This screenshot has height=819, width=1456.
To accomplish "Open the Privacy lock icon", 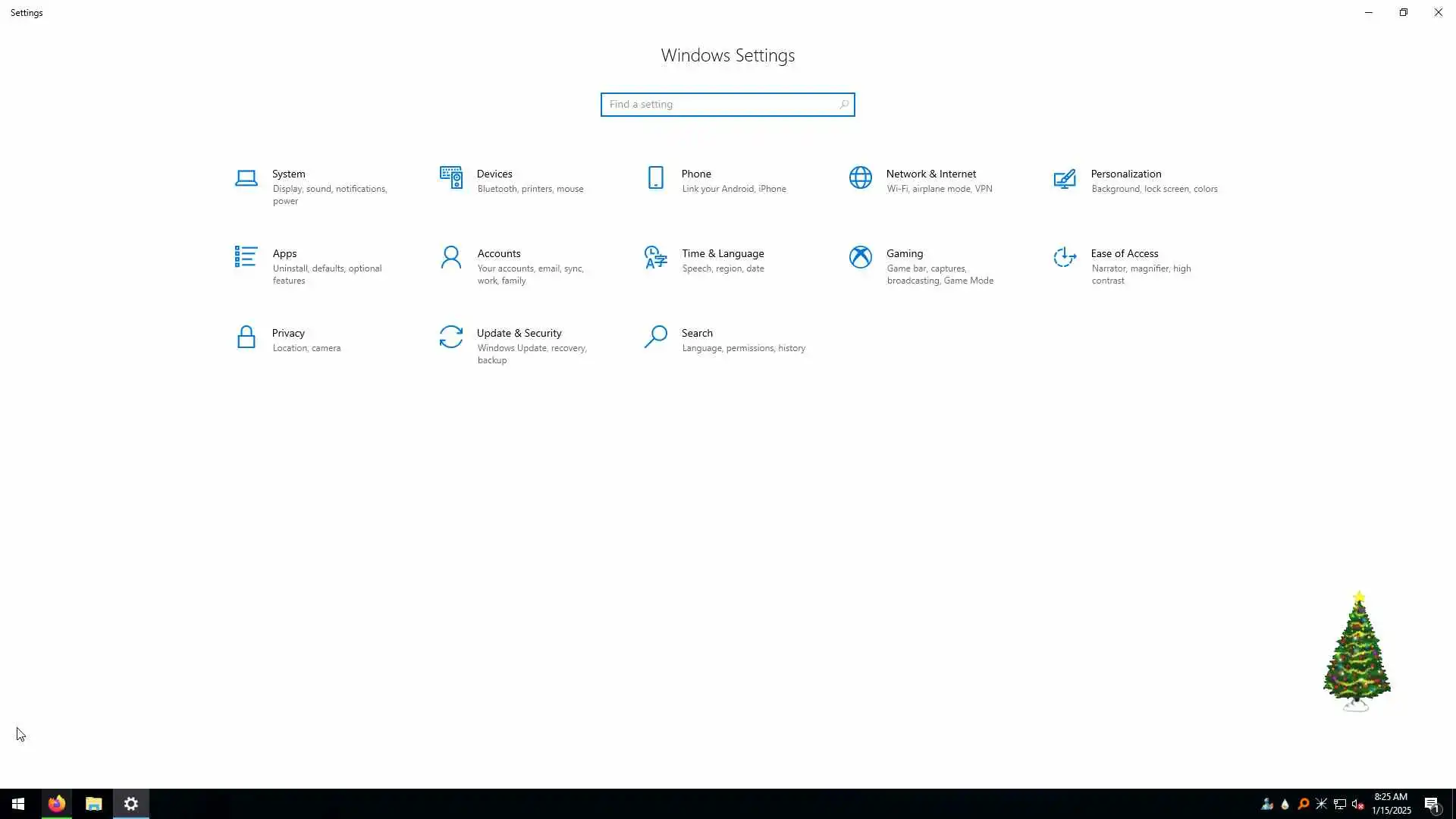I will [246, 337].
